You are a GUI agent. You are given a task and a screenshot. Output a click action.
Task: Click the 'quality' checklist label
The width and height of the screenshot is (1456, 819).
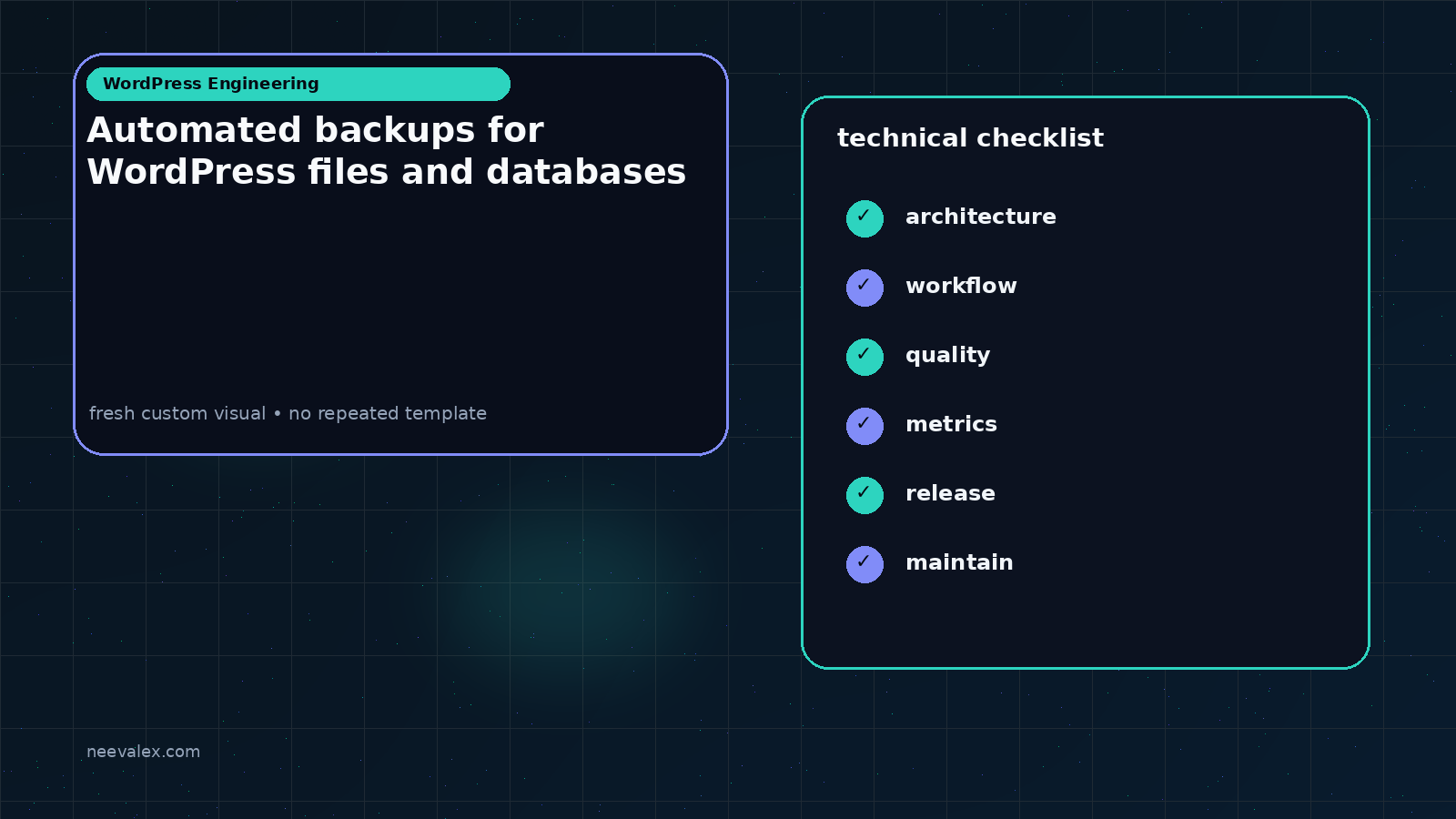[x=947, y=356]
